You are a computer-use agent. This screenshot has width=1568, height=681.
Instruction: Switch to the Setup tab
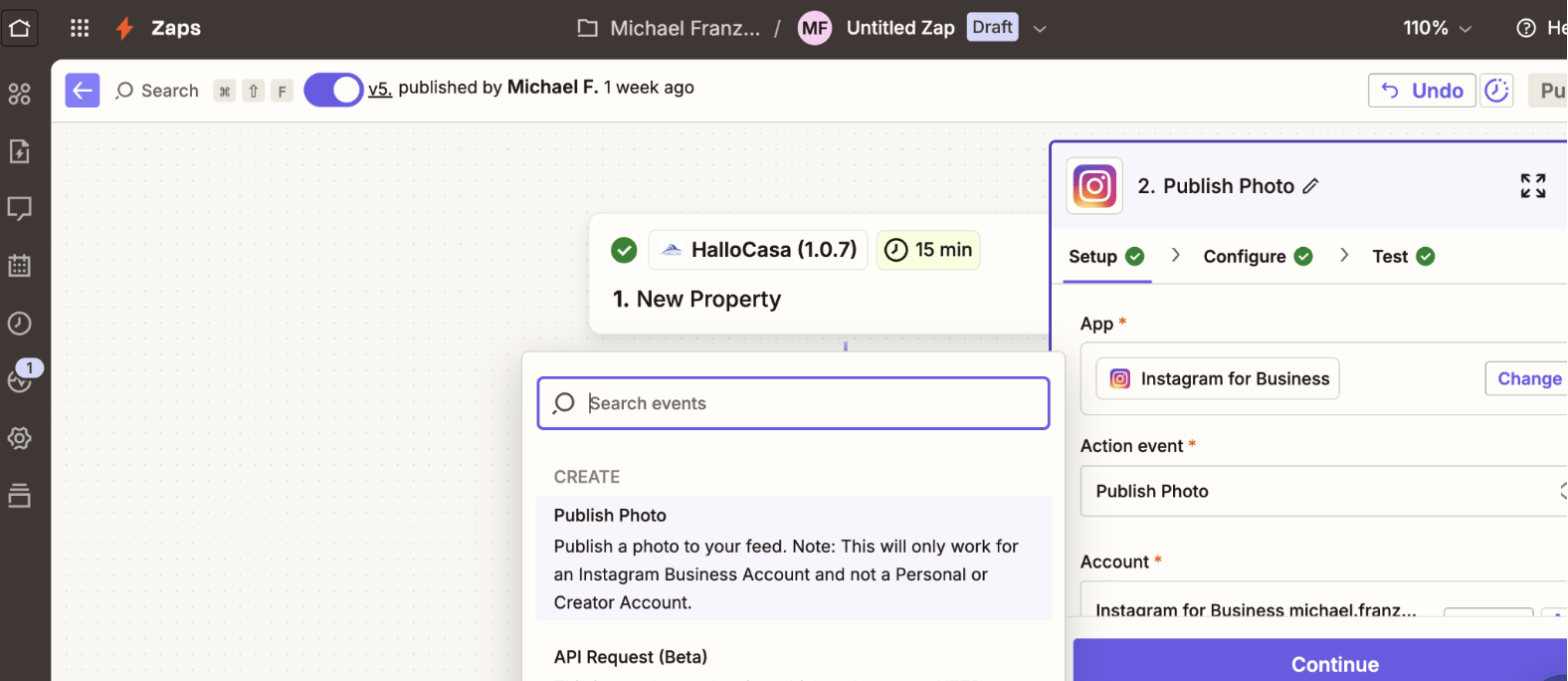click(1106, 257)
